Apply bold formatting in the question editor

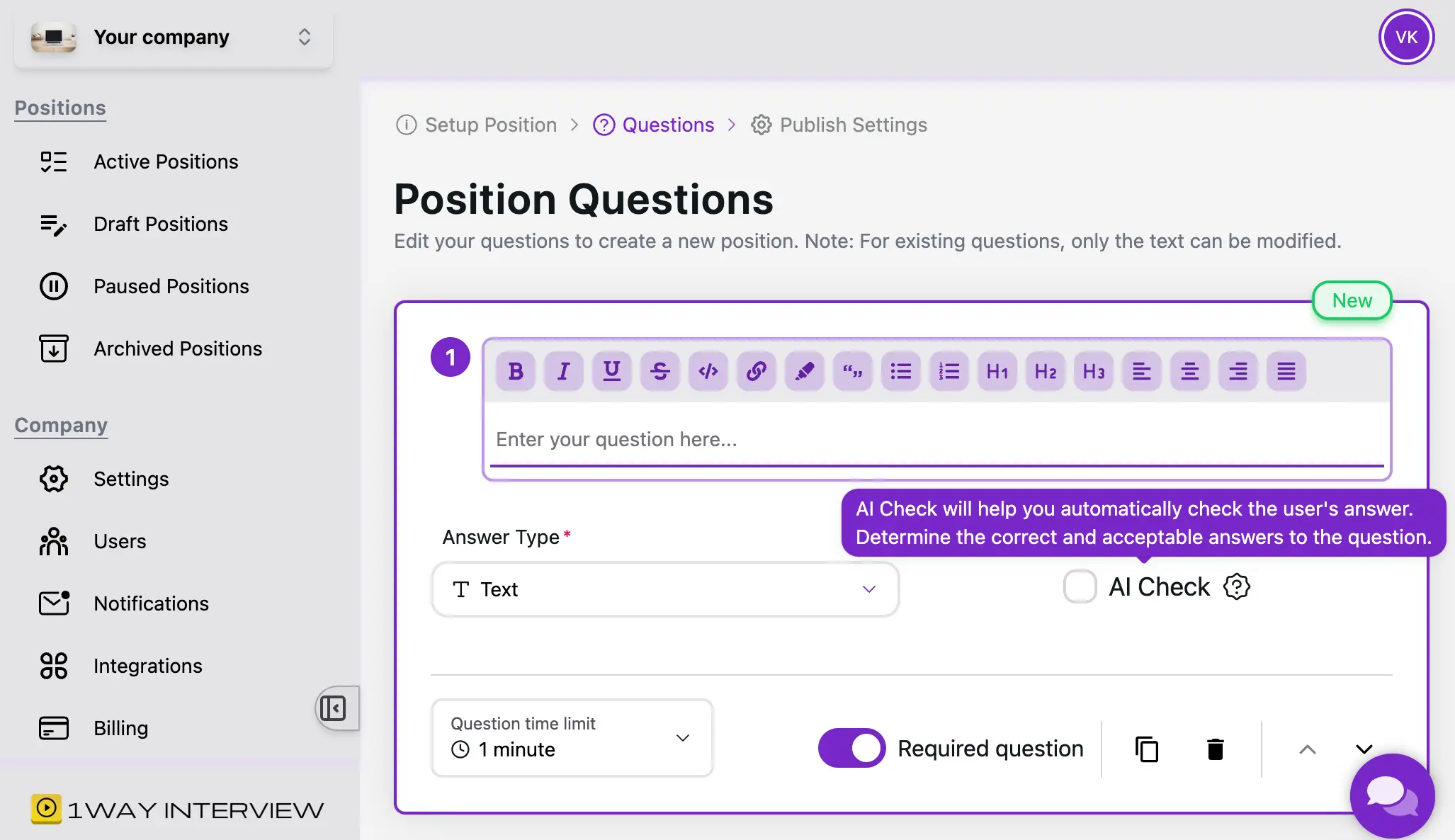pyautogui.click(x=516, y=370)
